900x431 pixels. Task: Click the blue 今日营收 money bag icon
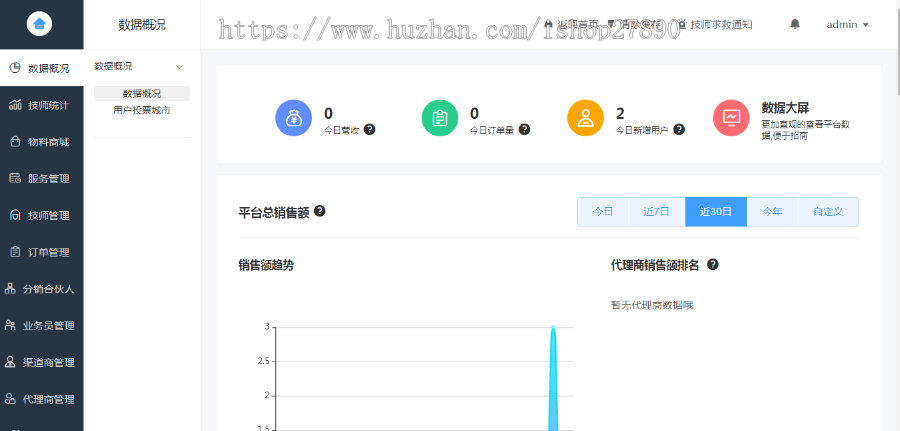click(293, 118)
